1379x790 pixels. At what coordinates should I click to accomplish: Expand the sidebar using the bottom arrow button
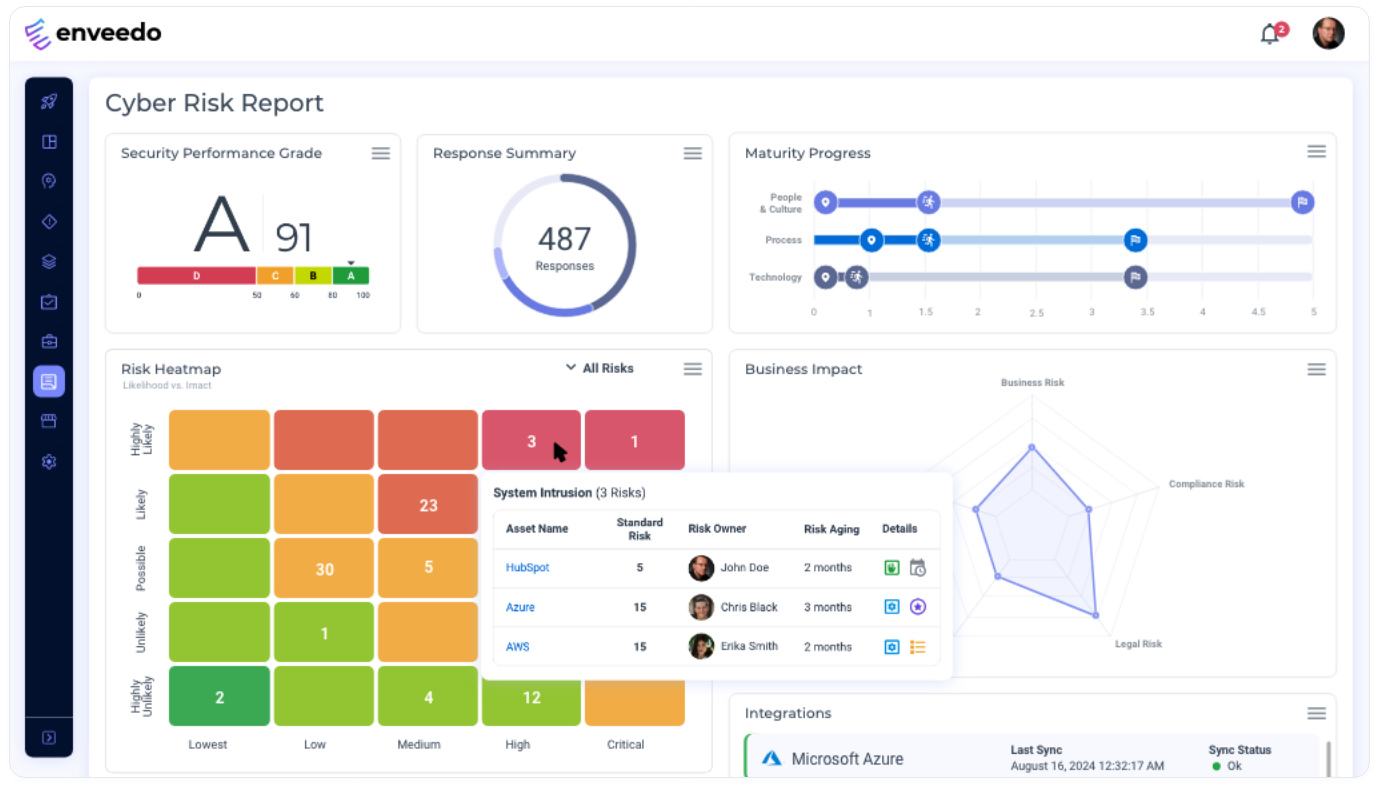[48, 736]
